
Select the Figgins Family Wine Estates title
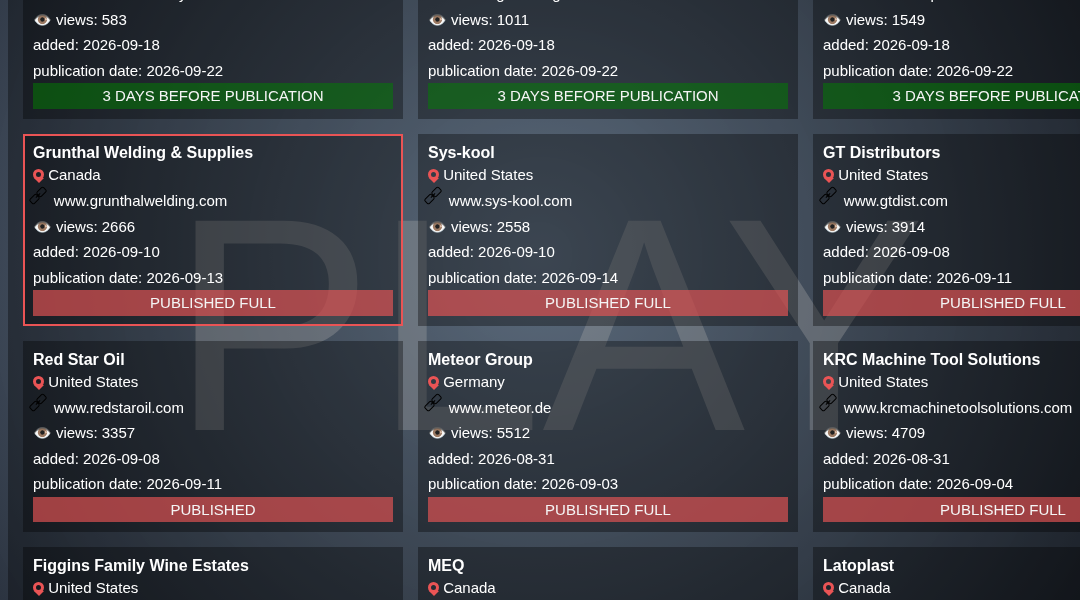tap(141, 566)
